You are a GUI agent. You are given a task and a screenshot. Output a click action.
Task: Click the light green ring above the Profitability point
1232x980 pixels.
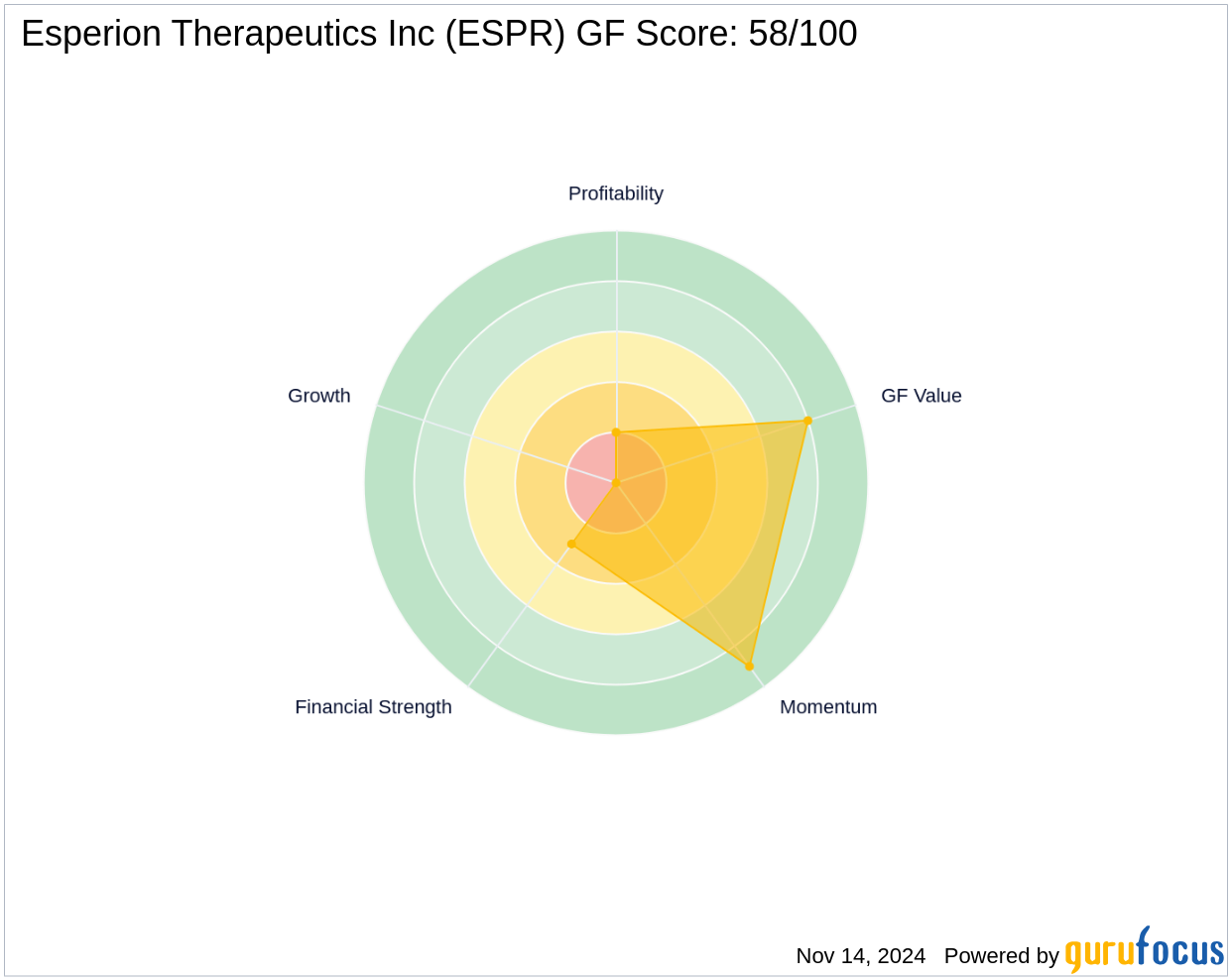click(616, 306)
